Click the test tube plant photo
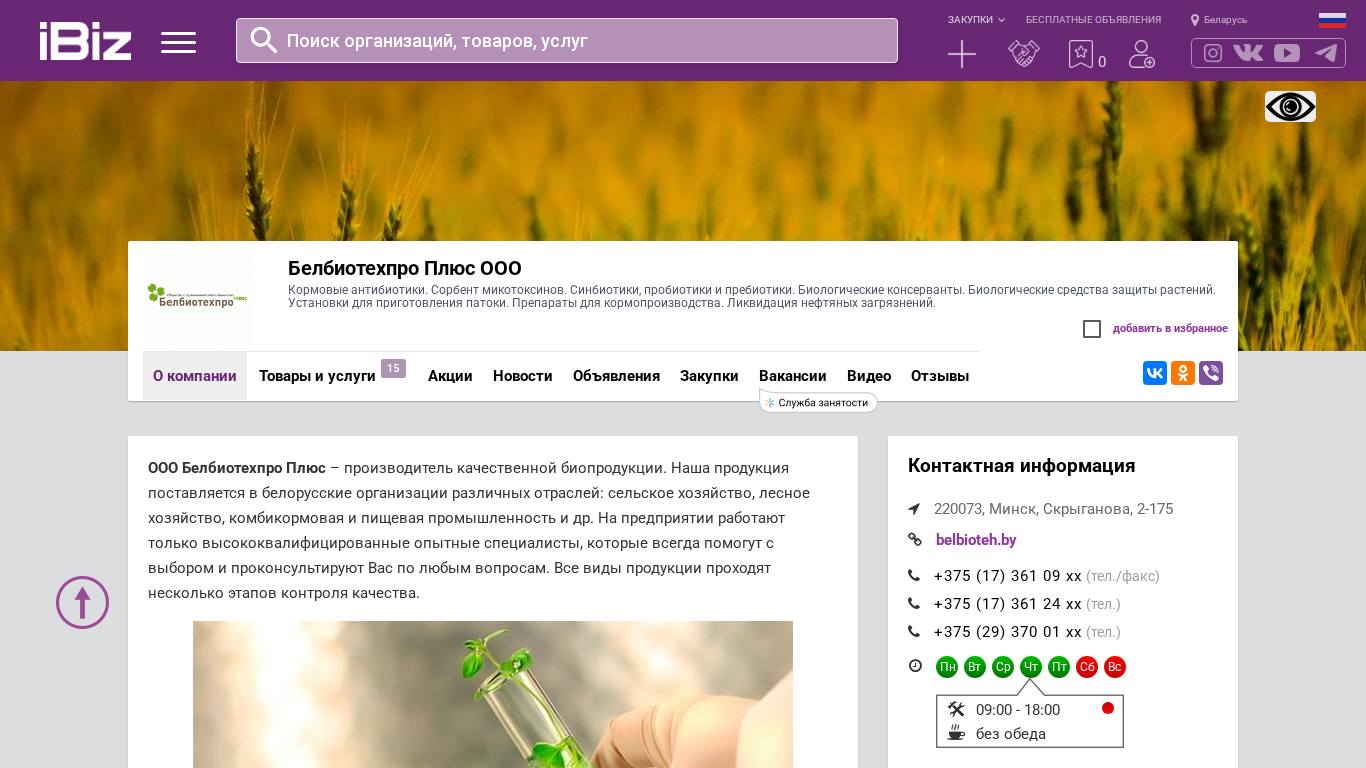1366x768 pixels. tap(493, 695)
